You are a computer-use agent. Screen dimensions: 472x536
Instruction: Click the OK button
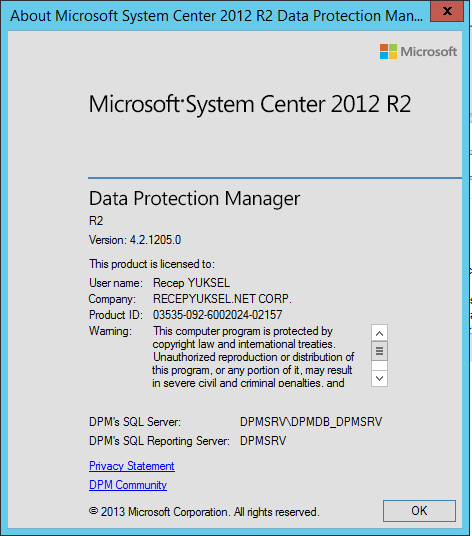pyautogui.click(x=419, y=511)
